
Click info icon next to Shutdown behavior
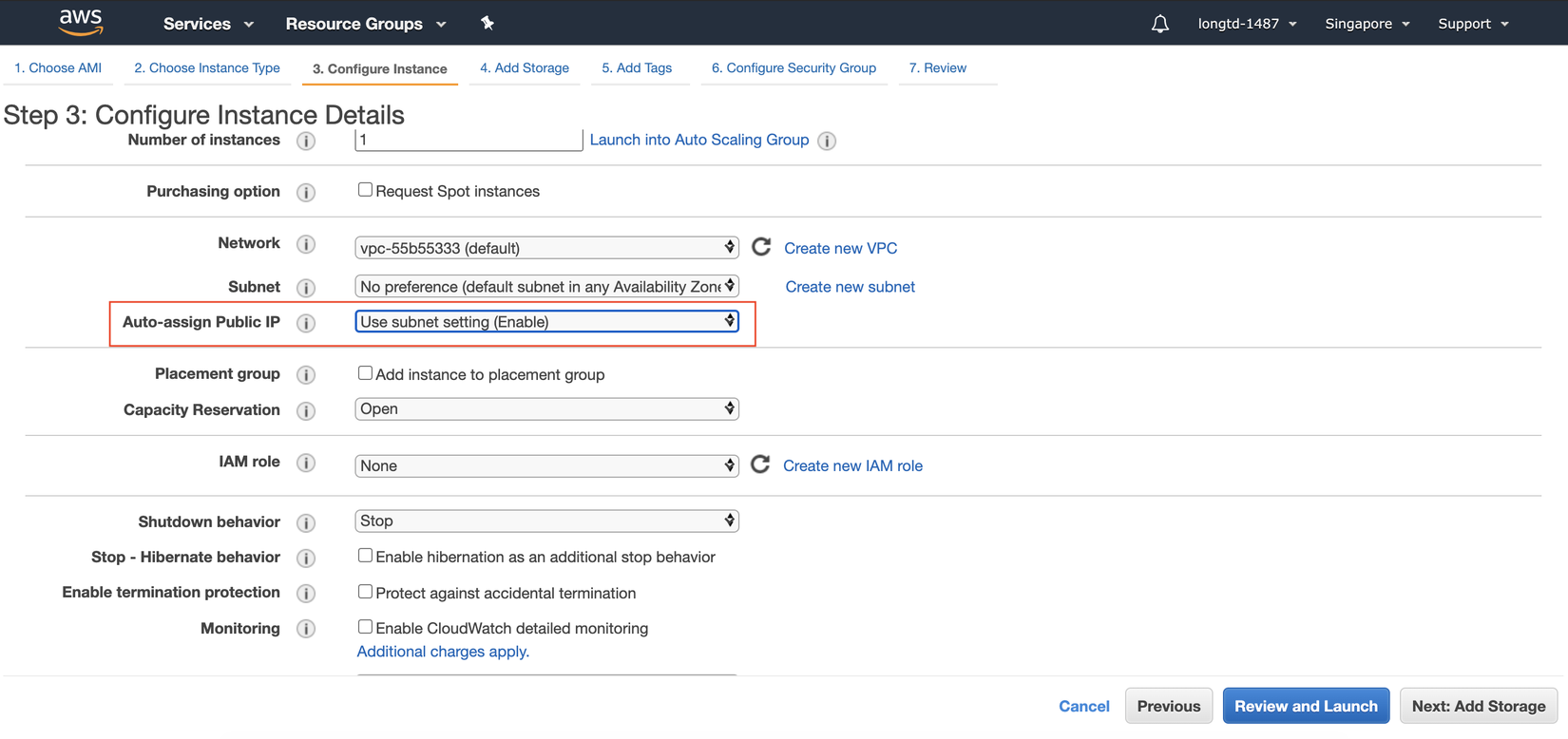coord(306,522)
